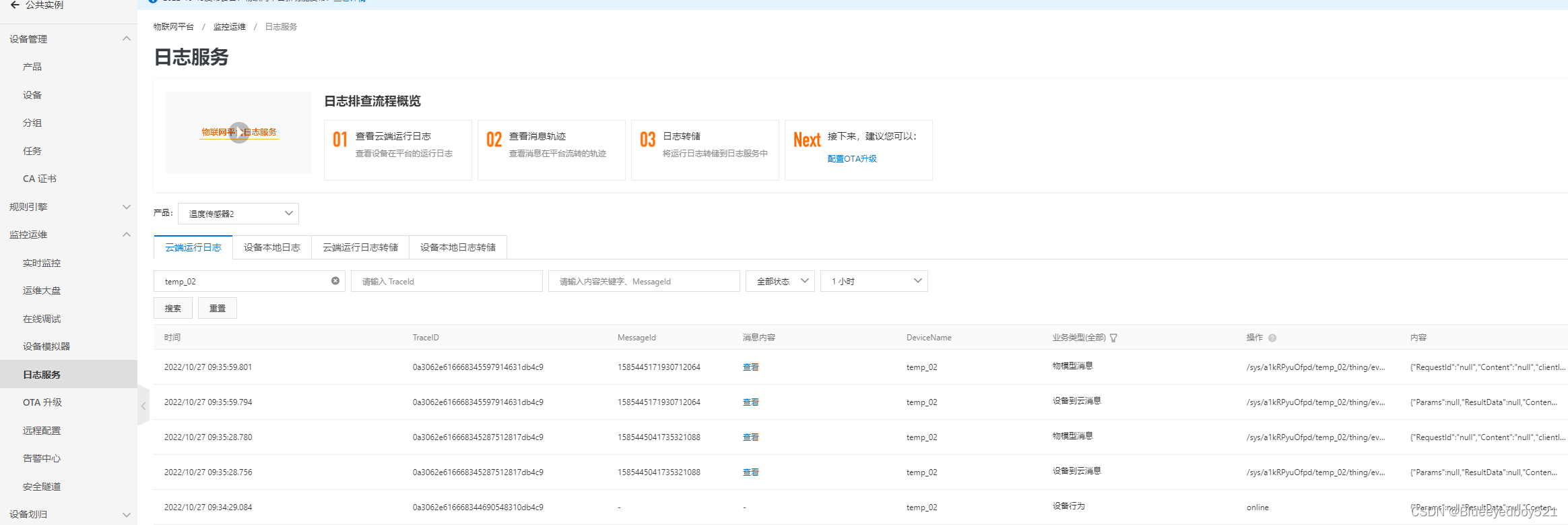Image resolution: width=1568 pixels, height=525 pixels.
Task: Click into the temp_02 device name field
Action: point(249,281)
